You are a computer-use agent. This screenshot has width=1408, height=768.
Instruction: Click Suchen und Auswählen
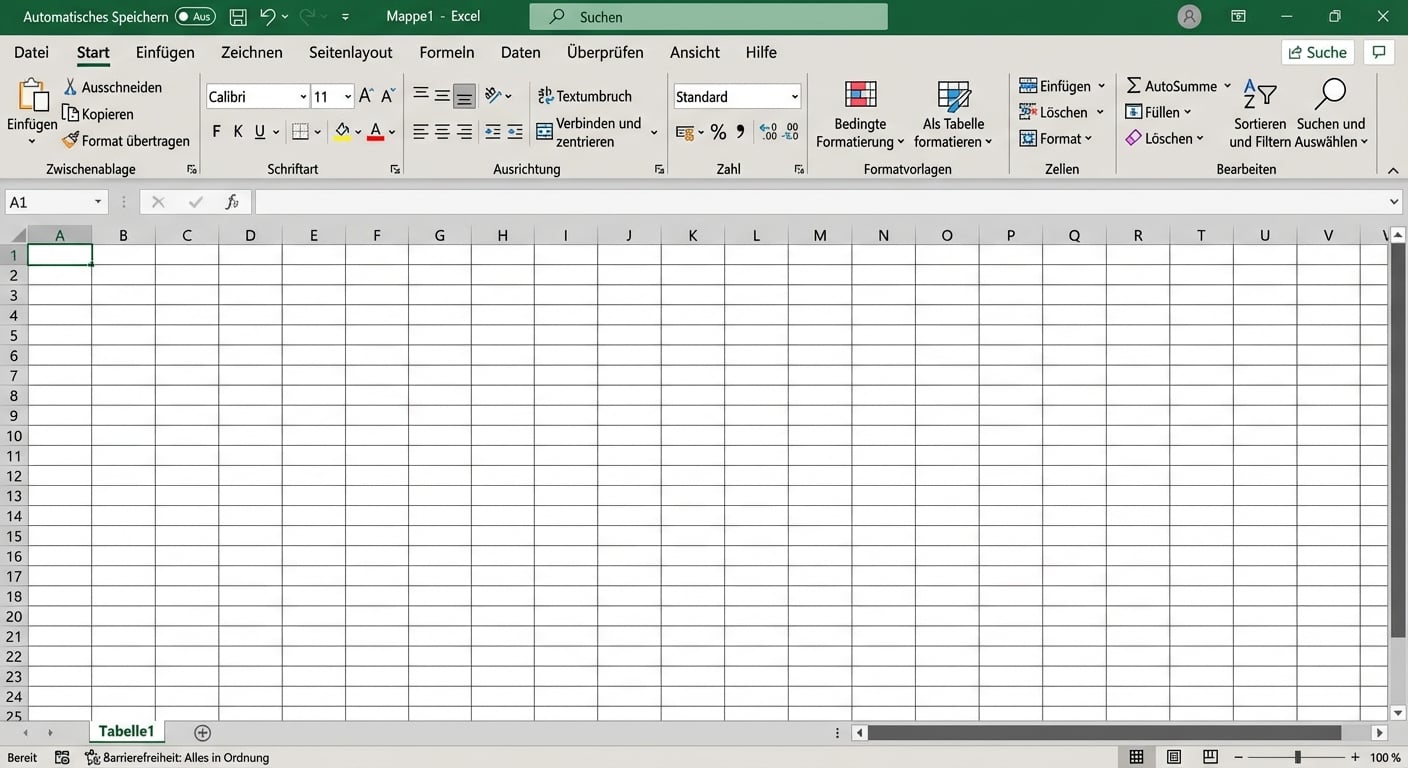coord(1331,115)
